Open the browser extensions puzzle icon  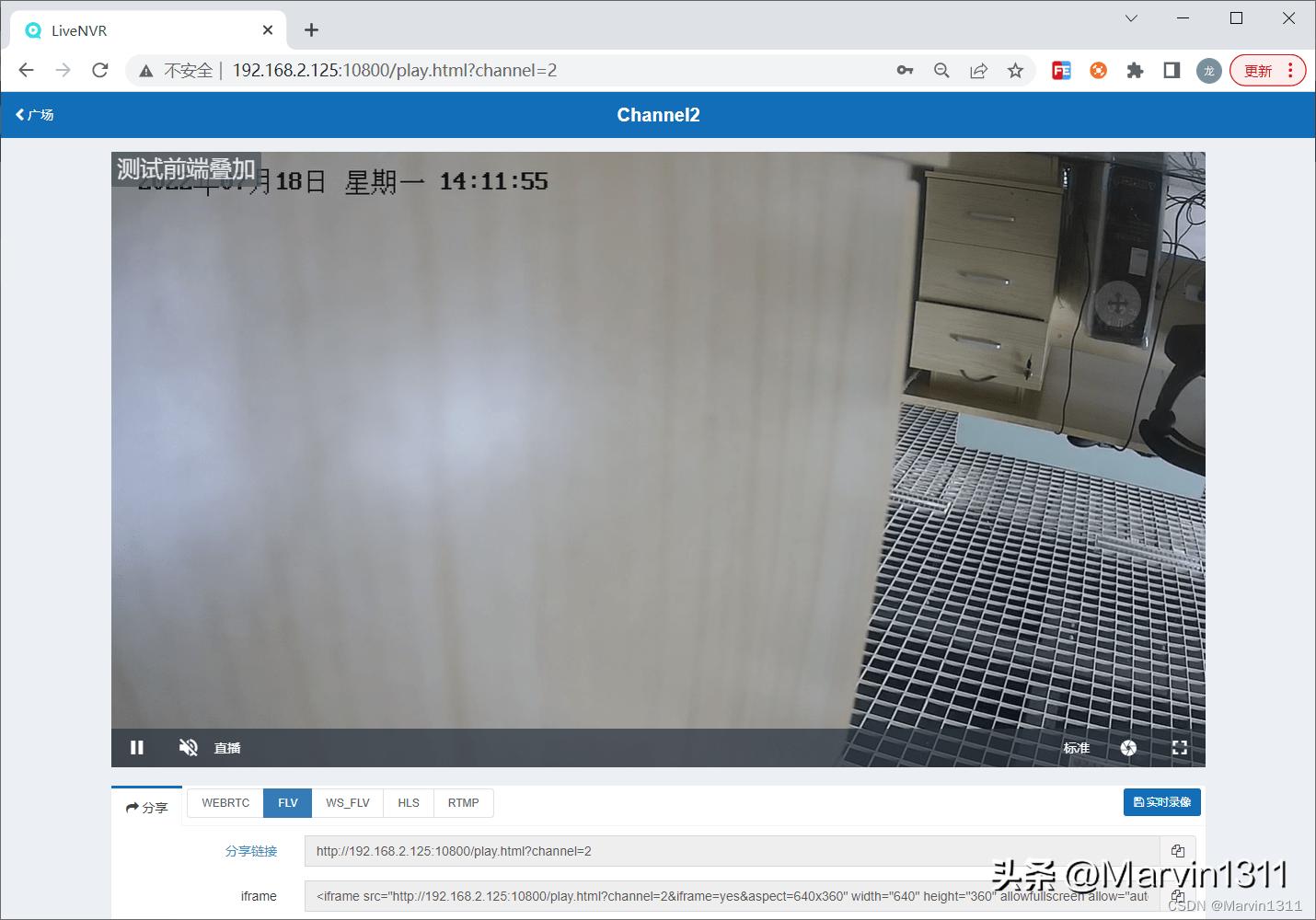[1135, 70]
